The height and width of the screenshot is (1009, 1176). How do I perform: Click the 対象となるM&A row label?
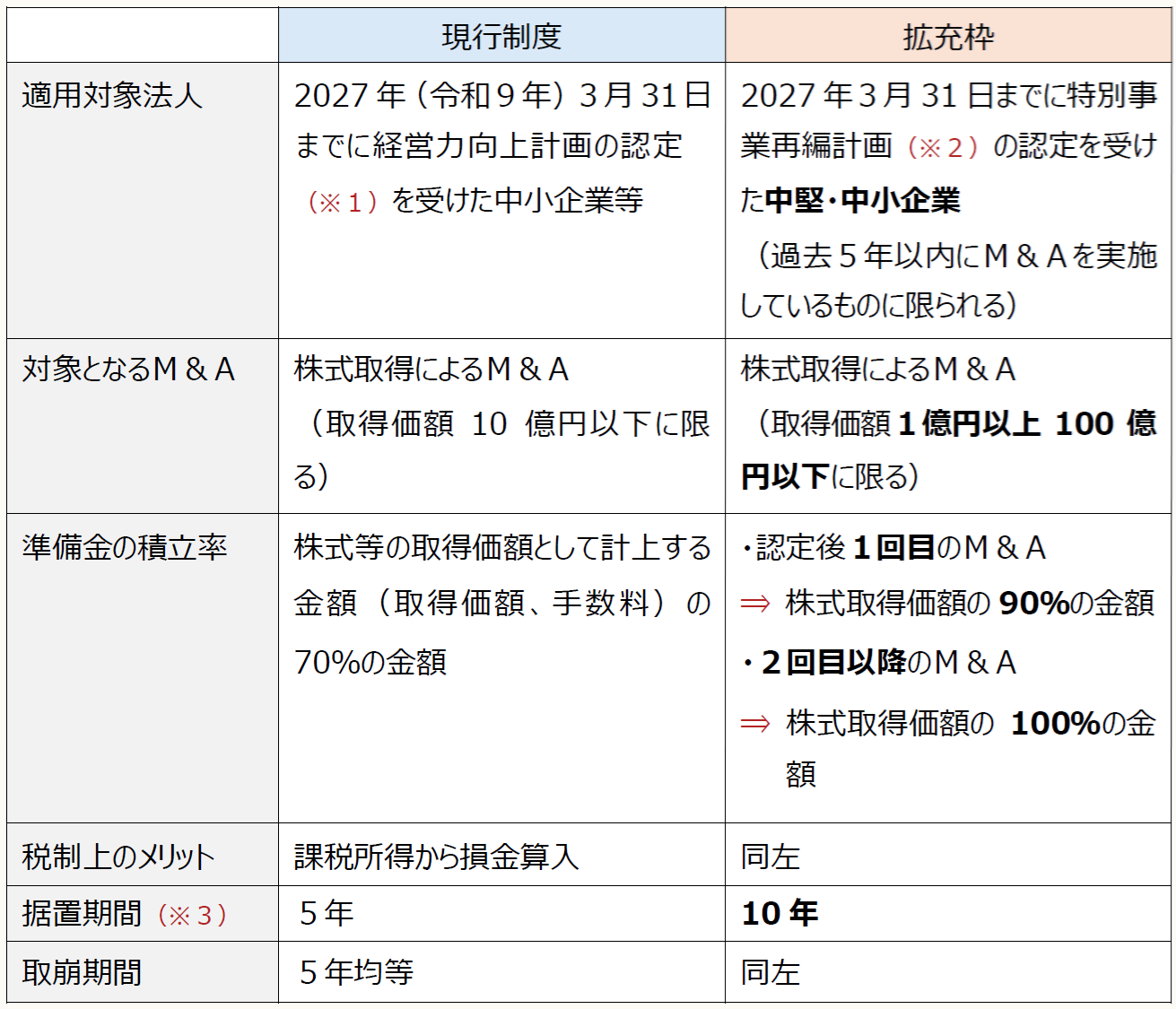coord(128,369)
